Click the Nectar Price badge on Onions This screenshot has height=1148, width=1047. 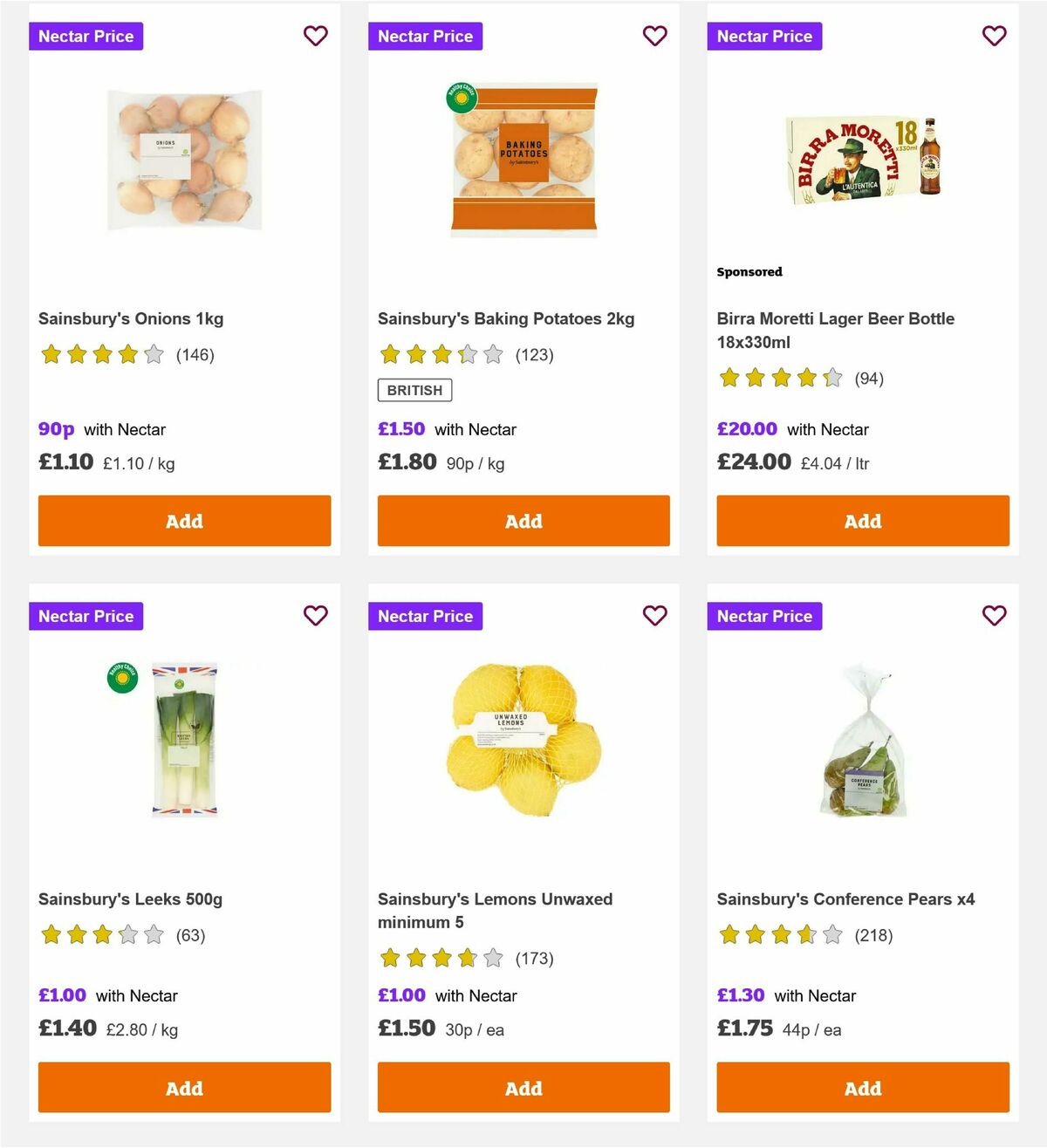86,36
